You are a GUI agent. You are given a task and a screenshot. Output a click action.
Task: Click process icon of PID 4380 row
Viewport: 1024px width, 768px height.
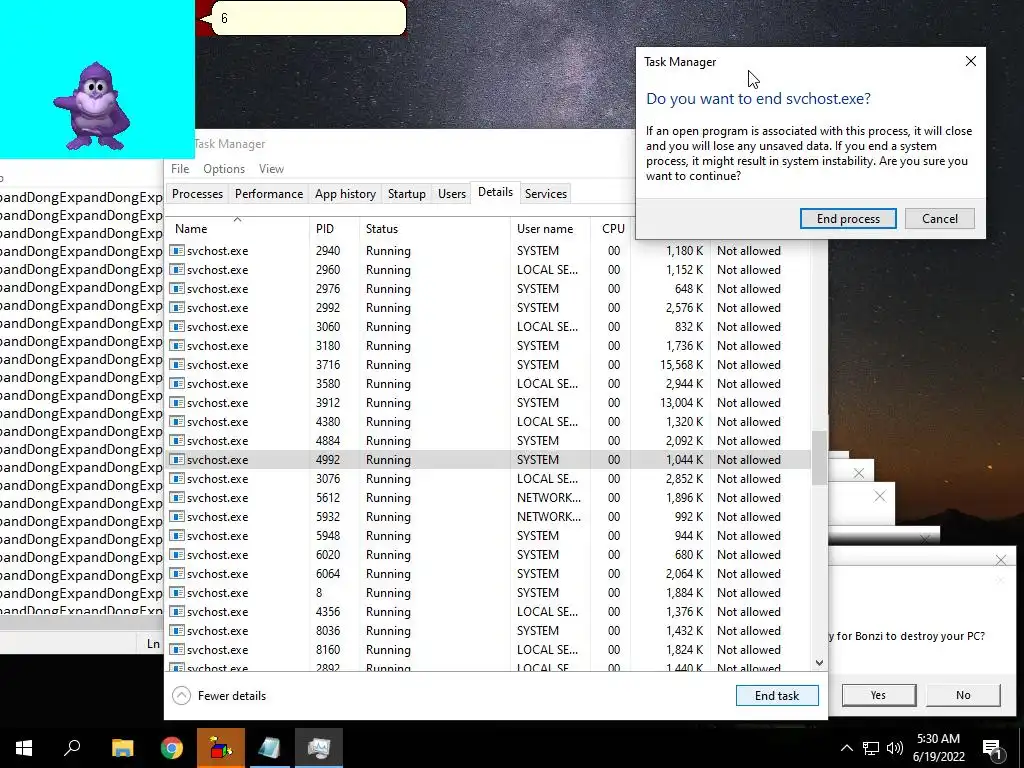[176, 421]
